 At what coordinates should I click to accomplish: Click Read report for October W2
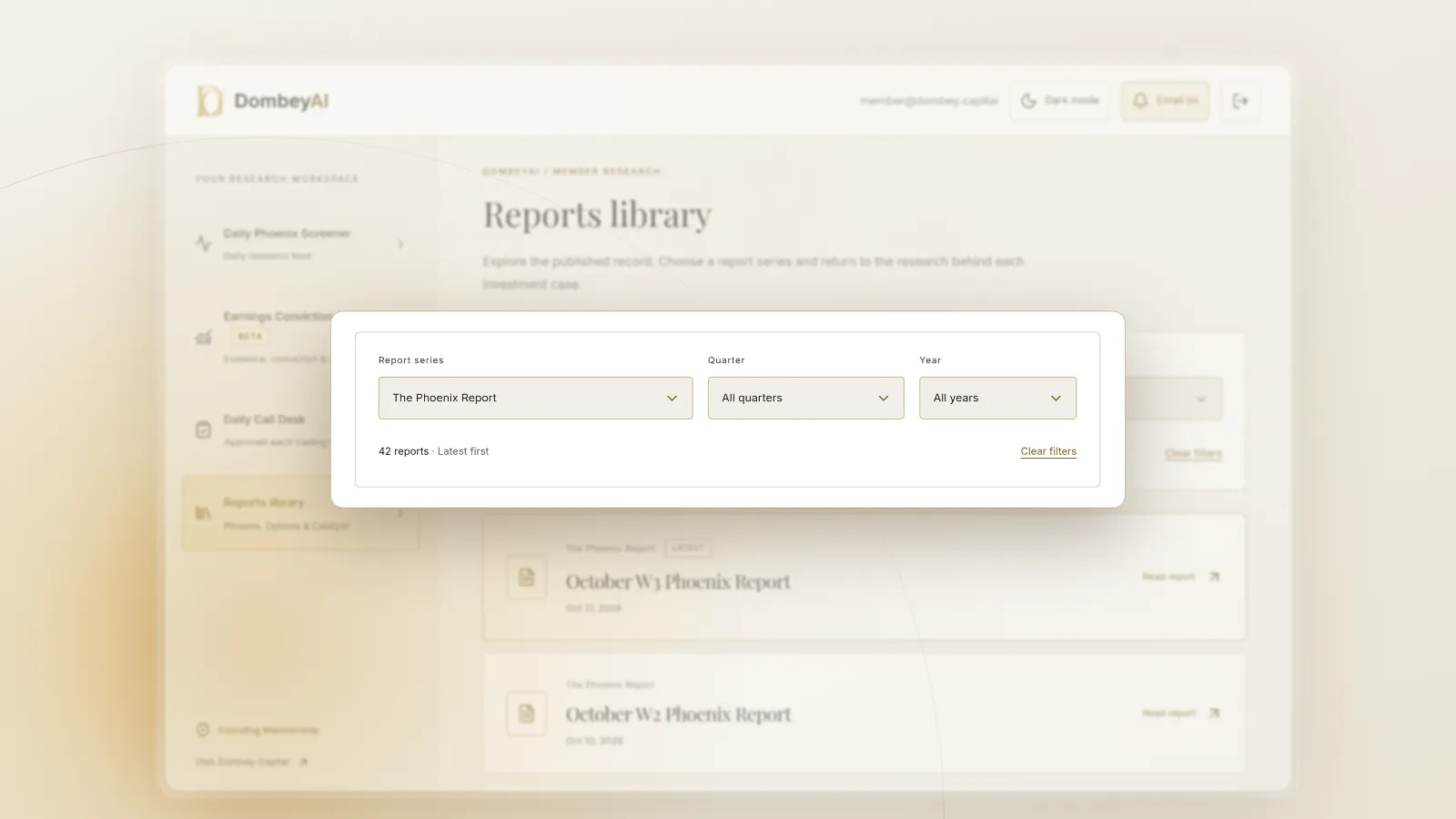point(1180,713)
